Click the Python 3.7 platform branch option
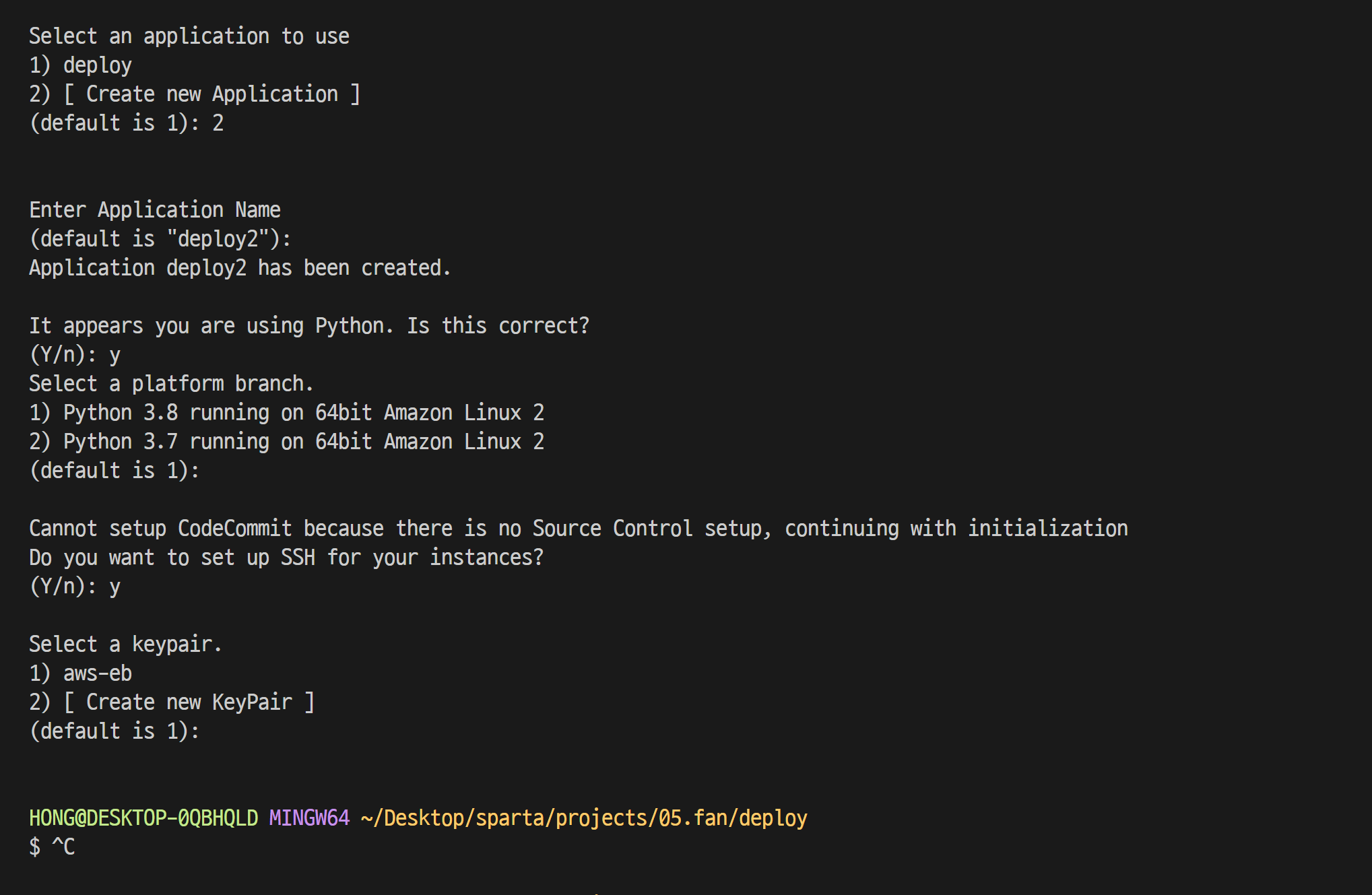This screenshot has height=895, width=1372. pos(287,442)
